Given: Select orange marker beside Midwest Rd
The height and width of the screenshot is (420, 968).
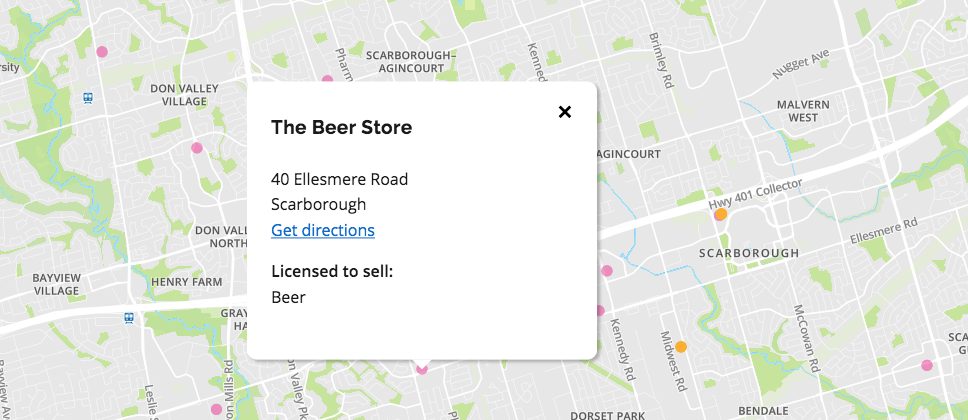Looking at the screenshot, I should tap(681, 347).
